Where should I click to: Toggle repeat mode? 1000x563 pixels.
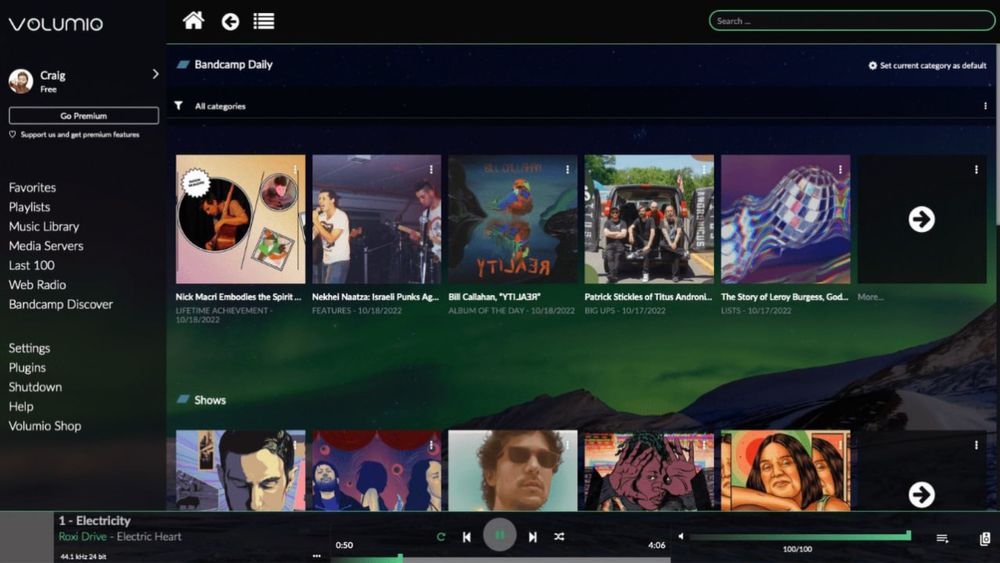pyautogui.click(x=440, y=537)
